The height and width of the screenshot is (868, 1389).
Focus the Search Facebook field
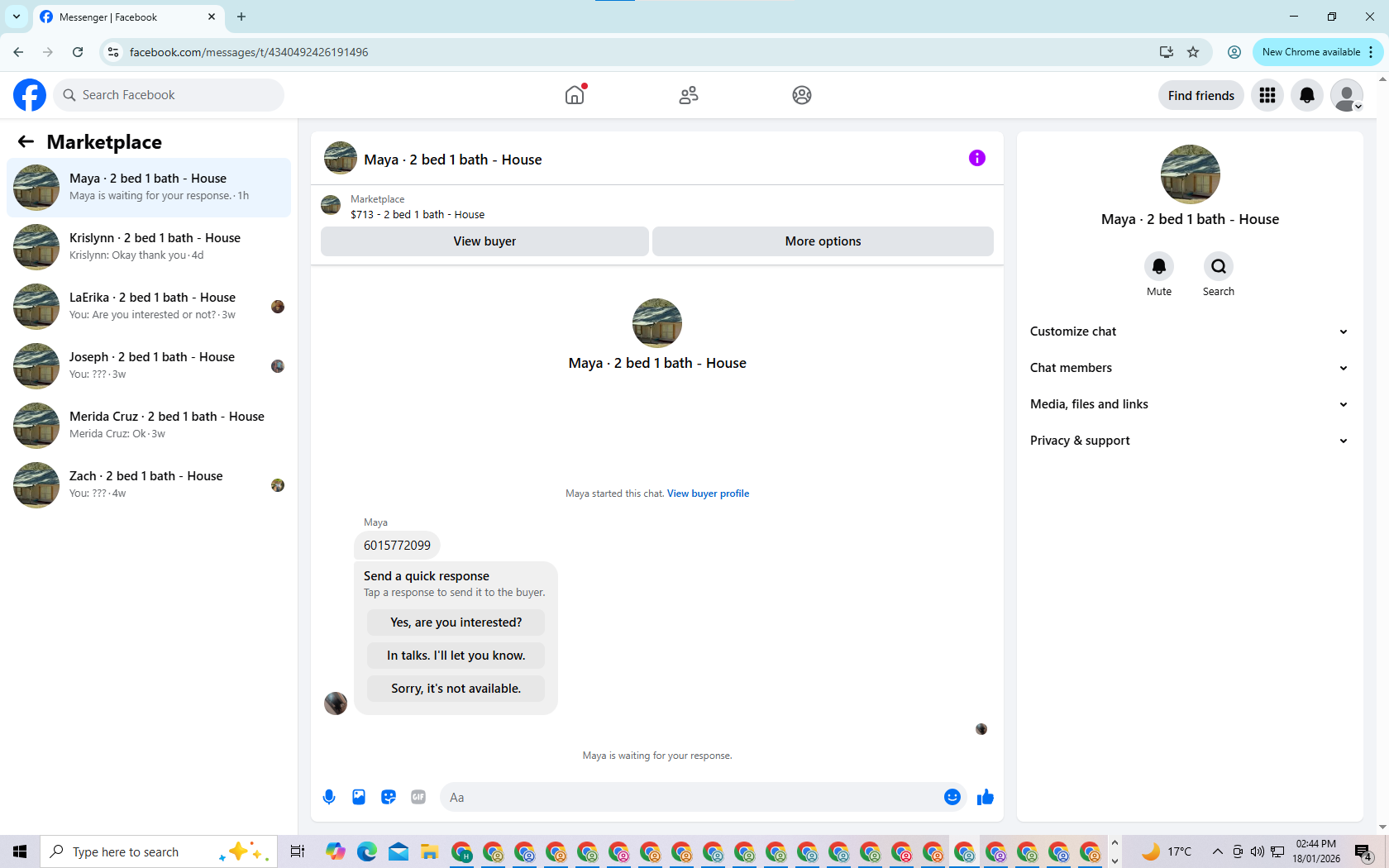(169, 95)
